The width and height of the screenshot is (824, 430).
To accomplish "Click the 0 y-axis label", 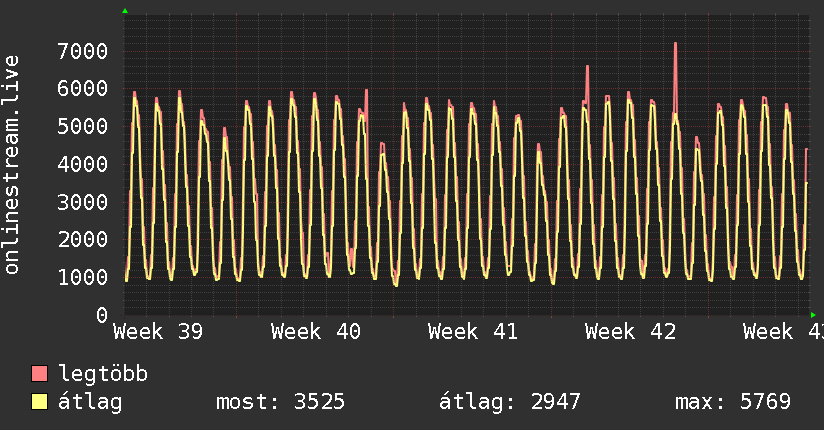I will (102, 315).
